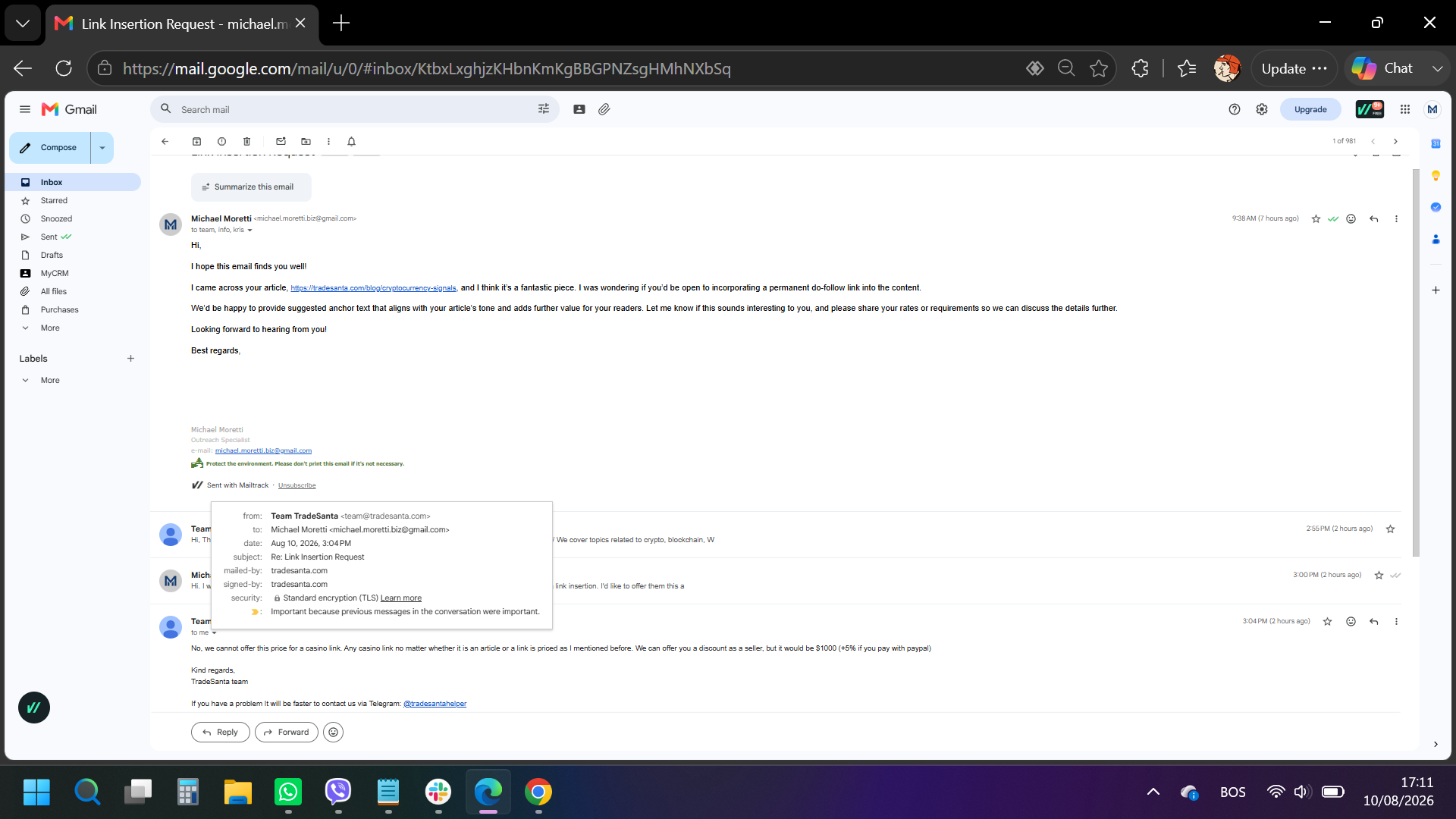This screenshot has width=1456, height=819.
Task: Open Slack from the taskbar
Action: click(x=438, y=792)
